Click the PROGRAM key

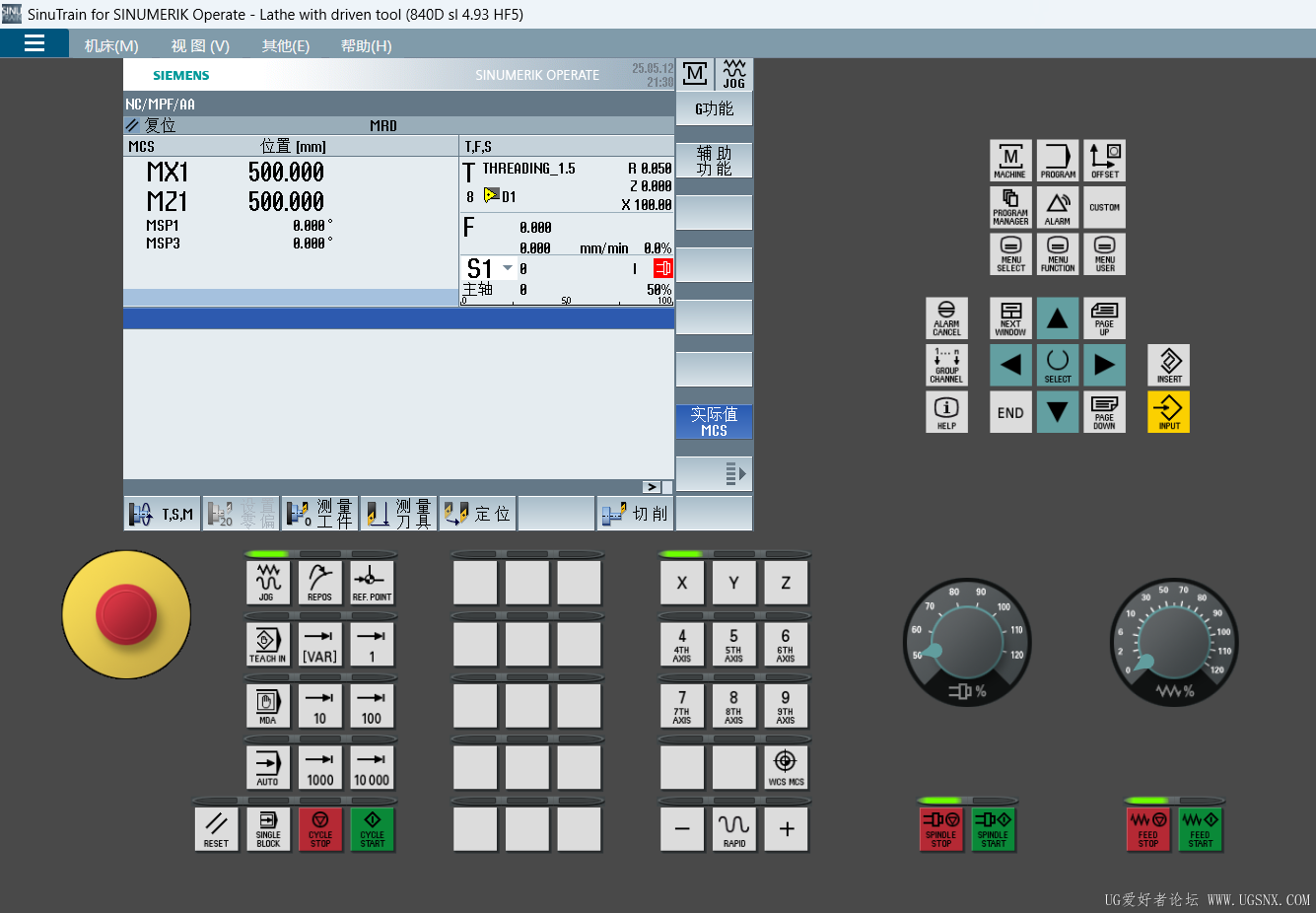coord(1058,161)
